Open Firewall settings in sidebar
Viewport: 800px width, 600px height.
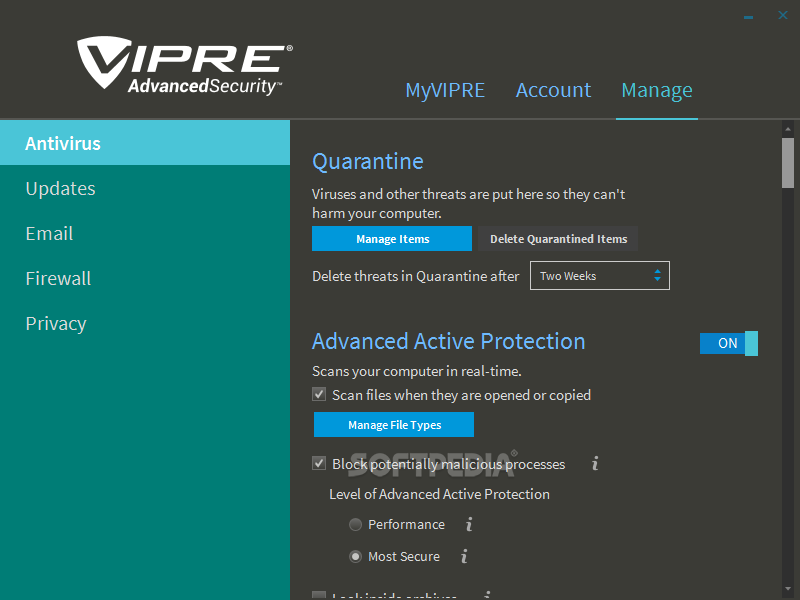coord(145,278)
